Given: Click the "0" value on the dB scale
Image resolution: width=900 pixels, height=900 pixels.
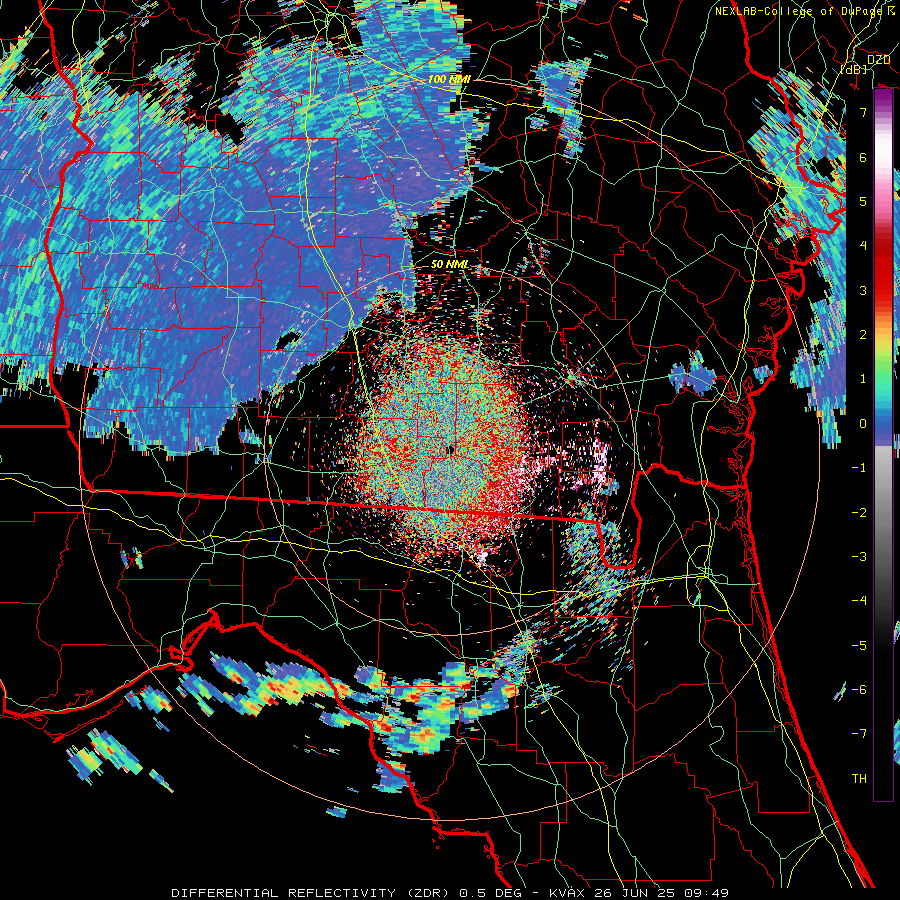Looking at the screenshot, I should click(x=863, y=424).
